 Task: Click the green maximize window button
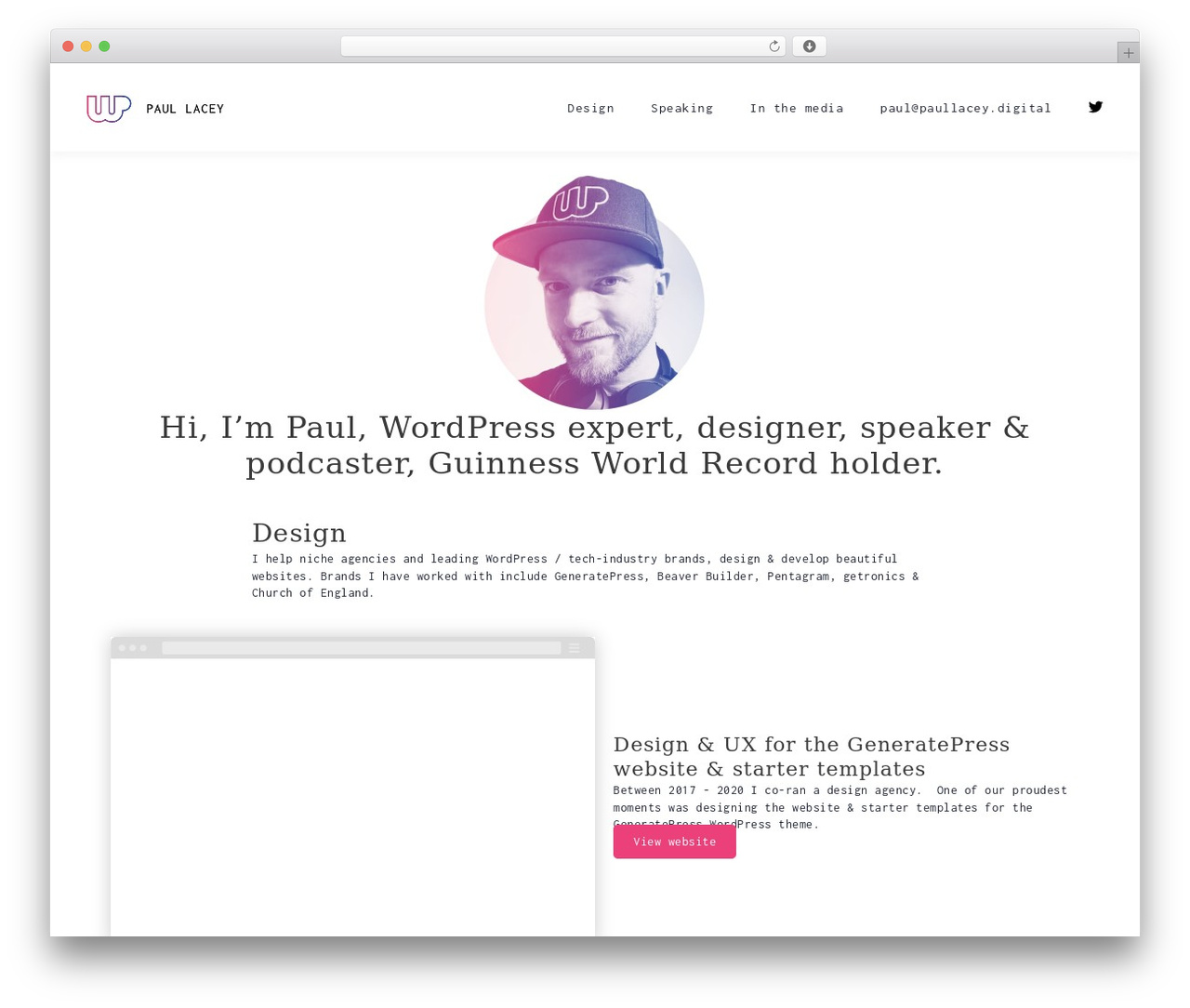pyautogui.click(x=104, y=46)
